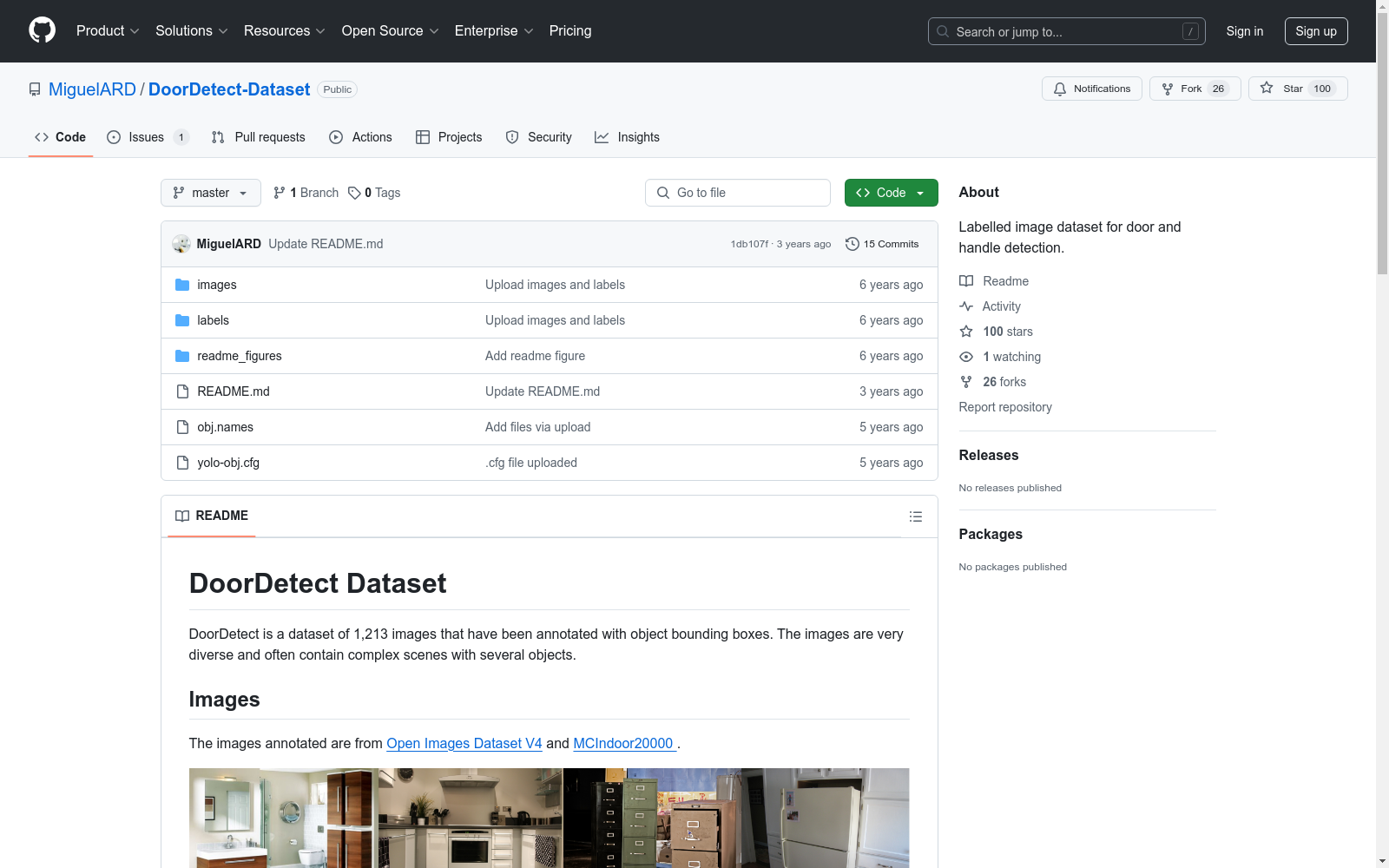The width and height of the screenshot is (1389, 868).
Task: Focus the Search or jump to field
Action: (x=1067, y=31)
